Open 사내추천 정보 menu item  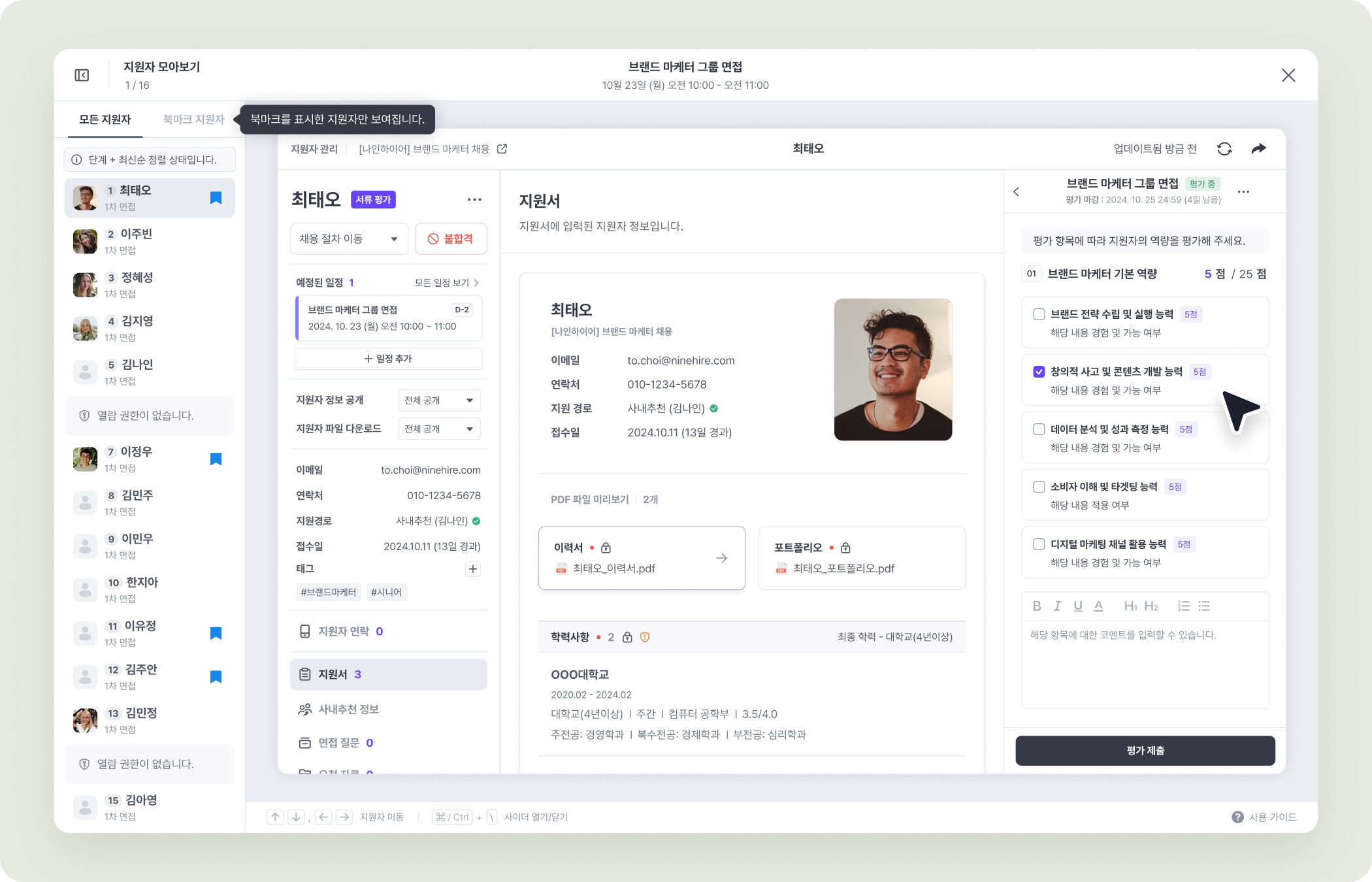coord(348,710)
